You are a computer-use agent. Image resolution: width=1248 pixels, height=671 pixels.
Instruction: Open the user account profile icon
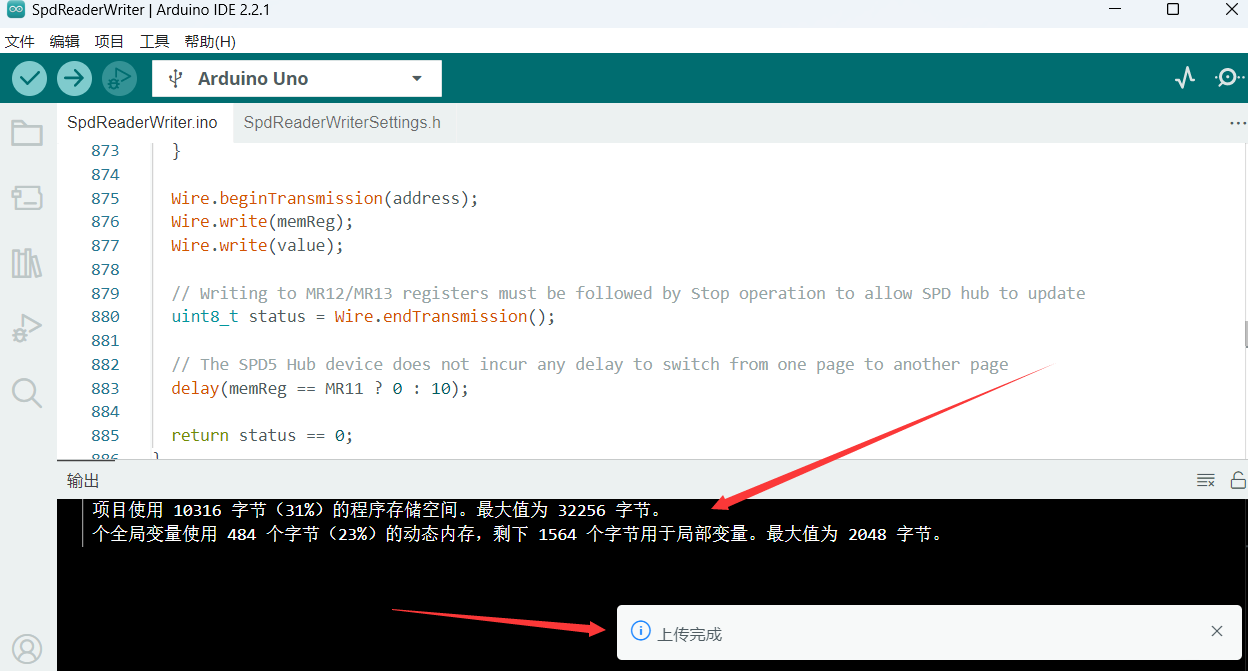pos(27,649)
